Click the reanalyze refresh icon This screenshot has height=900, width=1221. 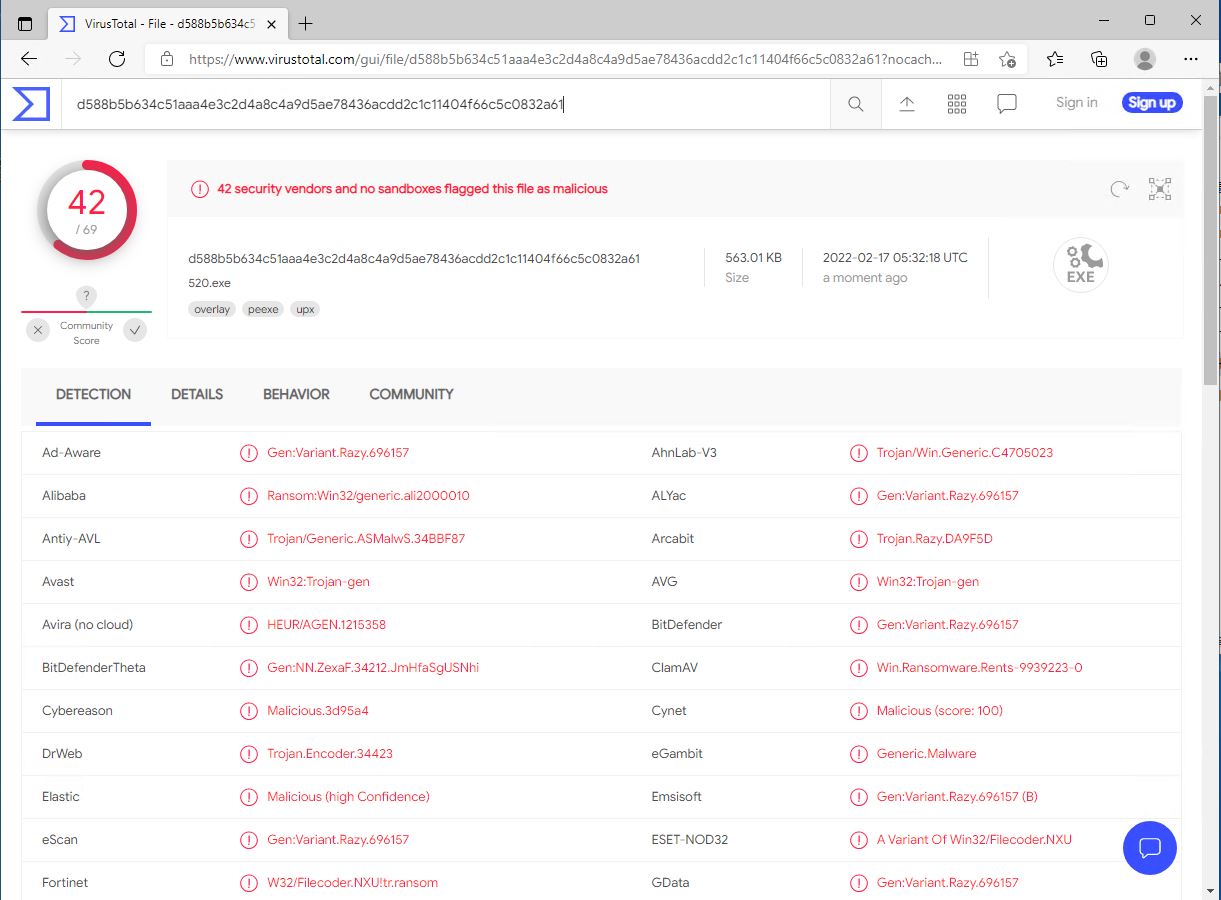click(1120, 189)
